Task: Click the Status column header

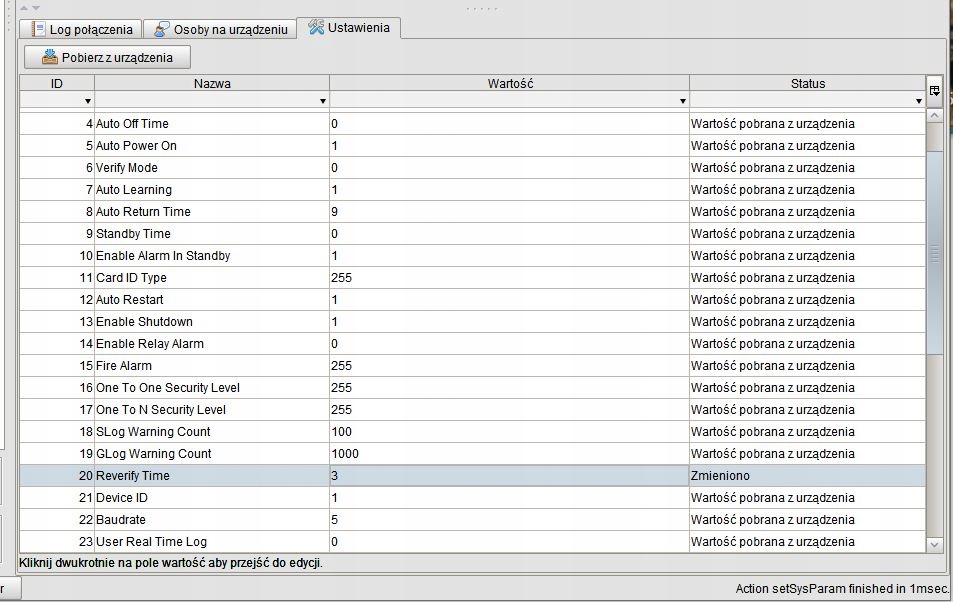Action: click(x=807, y=83)
